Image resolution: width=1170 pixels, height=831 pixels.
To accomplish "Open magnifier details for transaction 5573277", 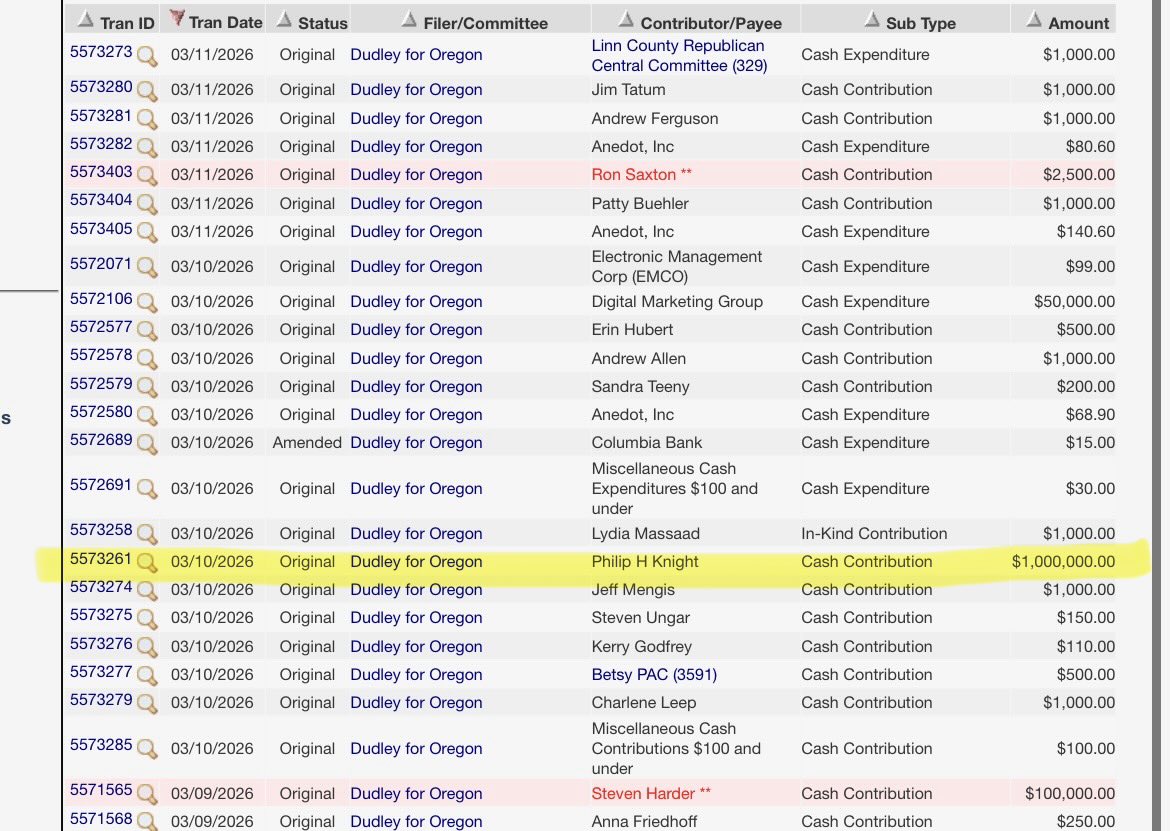I will (147, 676).
